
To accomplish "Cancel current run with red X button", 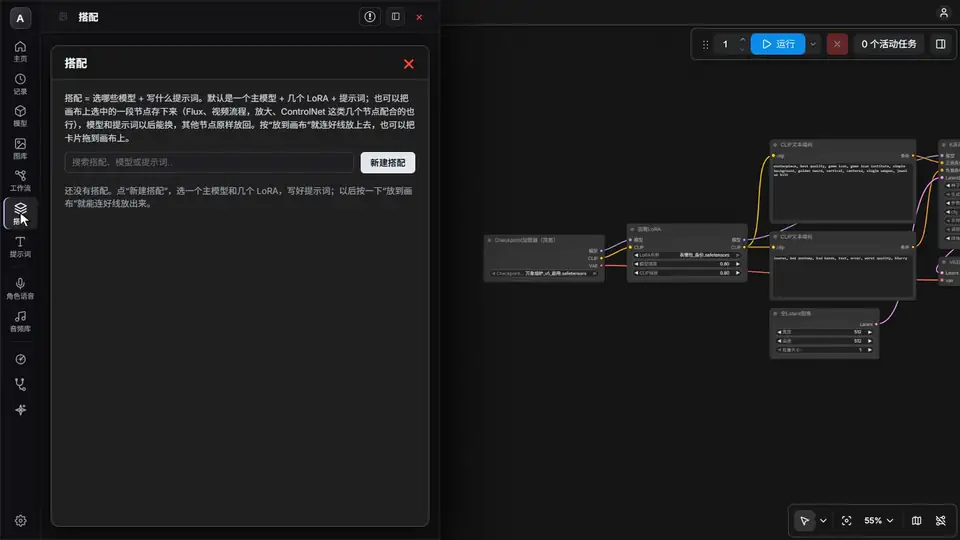I will [x=837, y=44].
